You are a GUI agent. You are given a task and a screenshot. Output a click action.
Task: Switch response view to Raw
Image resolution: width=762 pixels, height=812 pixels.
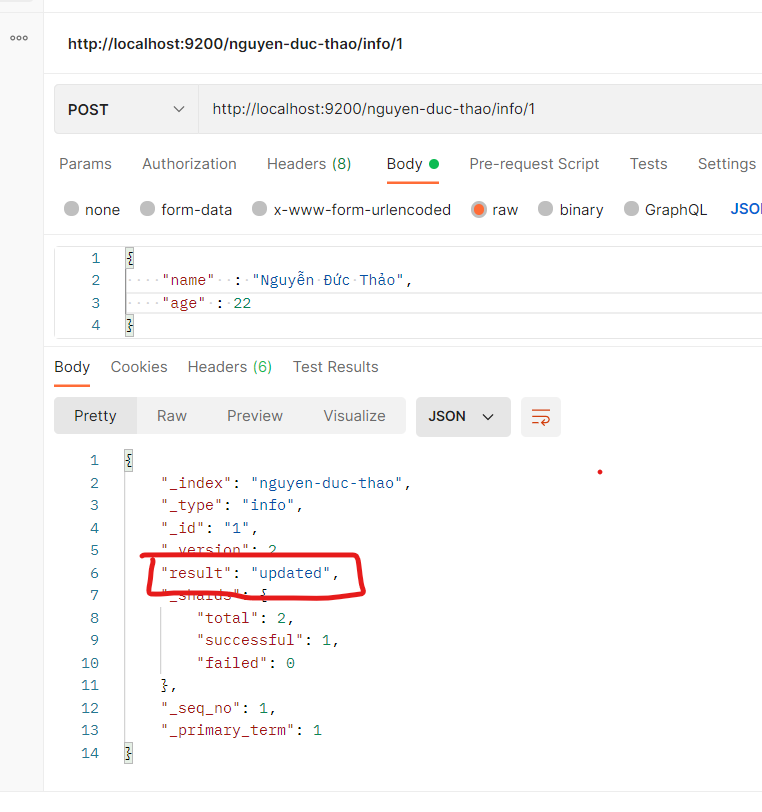pos(172,416)
